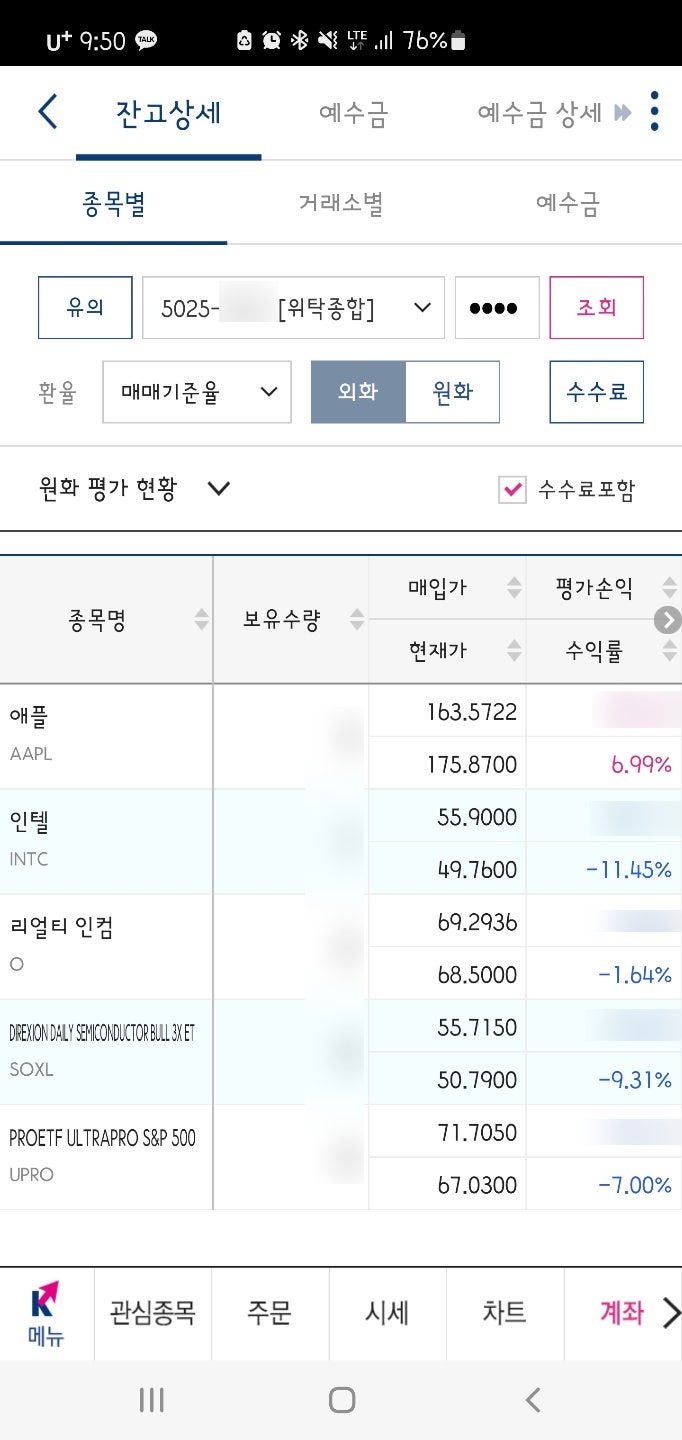Open 매매기준율 exchange rate dropdown
The image size is (682, 1440).
click(197, 392)
